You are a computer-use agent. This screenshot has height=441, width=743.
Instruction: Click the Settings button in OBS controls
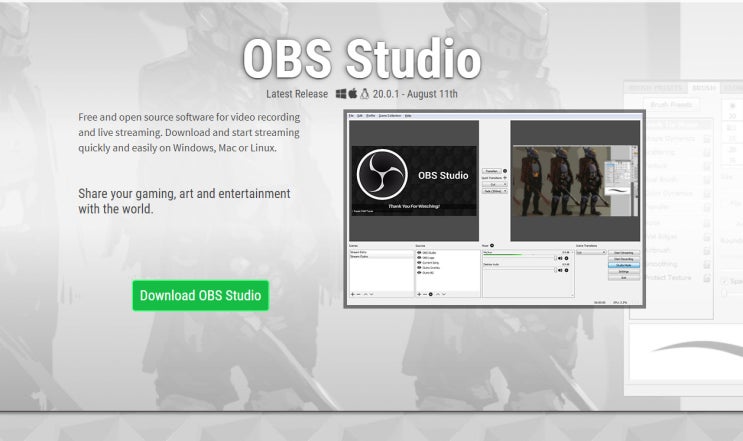pyautogui.click(x=624, y=271)
